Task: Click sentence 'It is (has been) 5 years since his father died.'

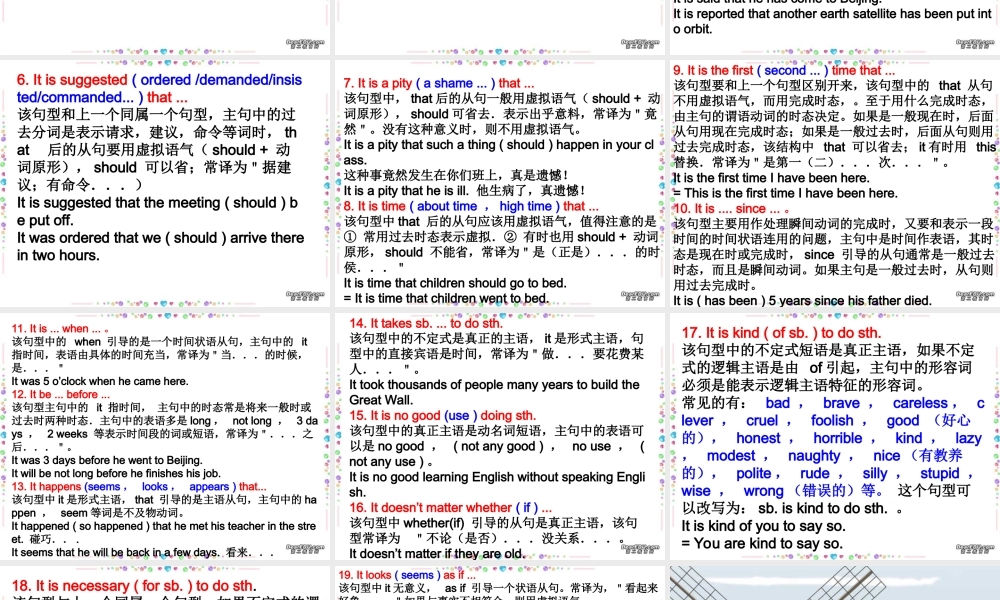Action: pos(802,300)
